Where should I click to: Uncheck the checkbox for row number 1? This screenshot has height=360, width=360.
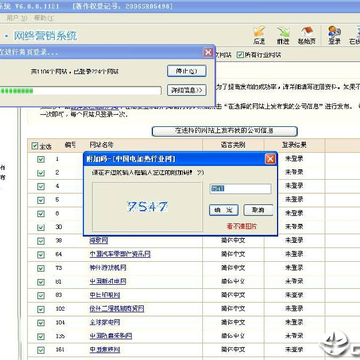coord(41,159)
